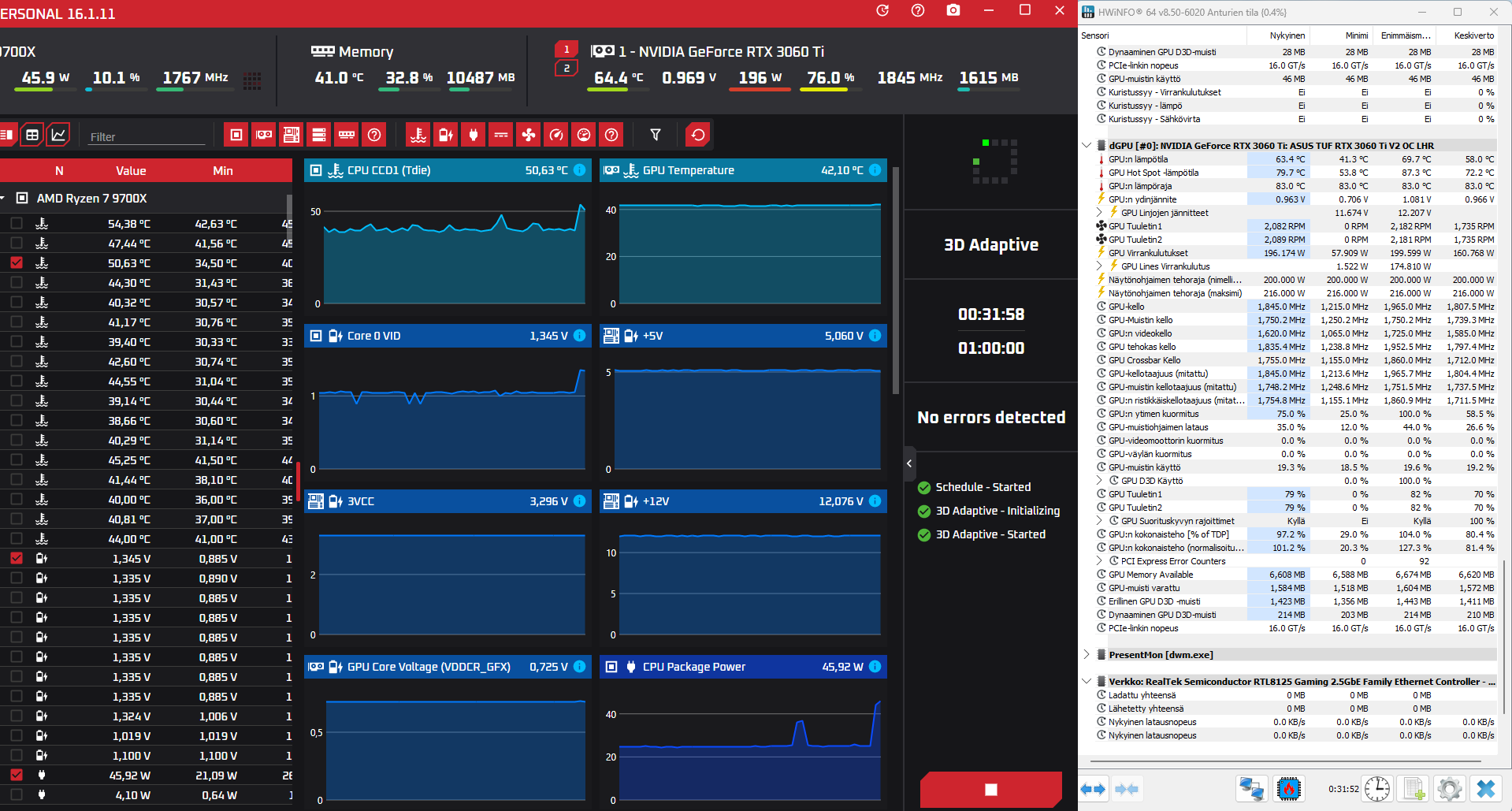The height and width of the screenshot is (811, 1512).
Task: Show voltage sensor type in OCCT toolbar
Action: click(x=446, y=135)
